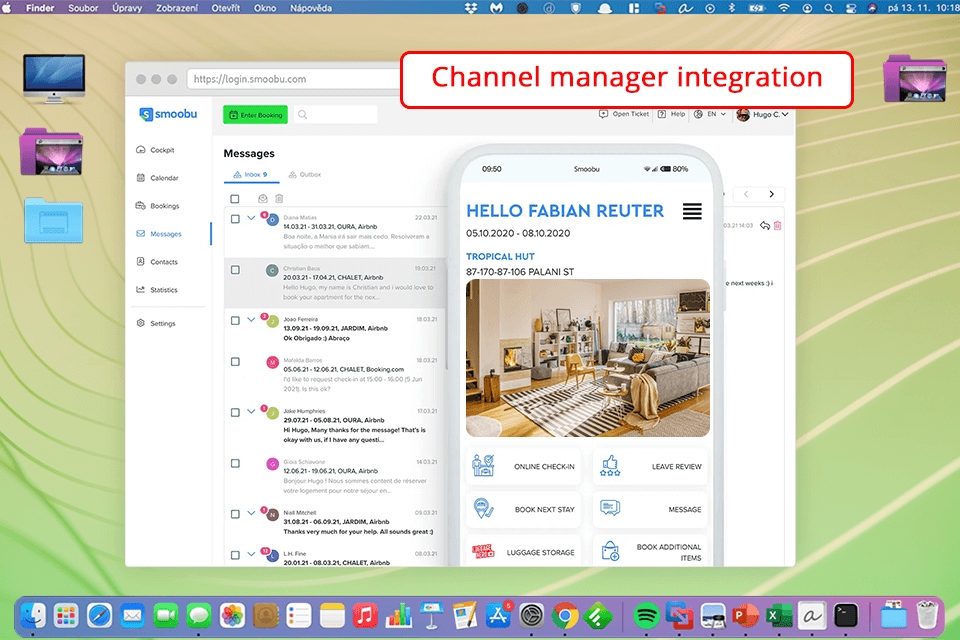Click the Help link in Smoobu header
This screenshot has height=640, width=960.
pos(671,114)
